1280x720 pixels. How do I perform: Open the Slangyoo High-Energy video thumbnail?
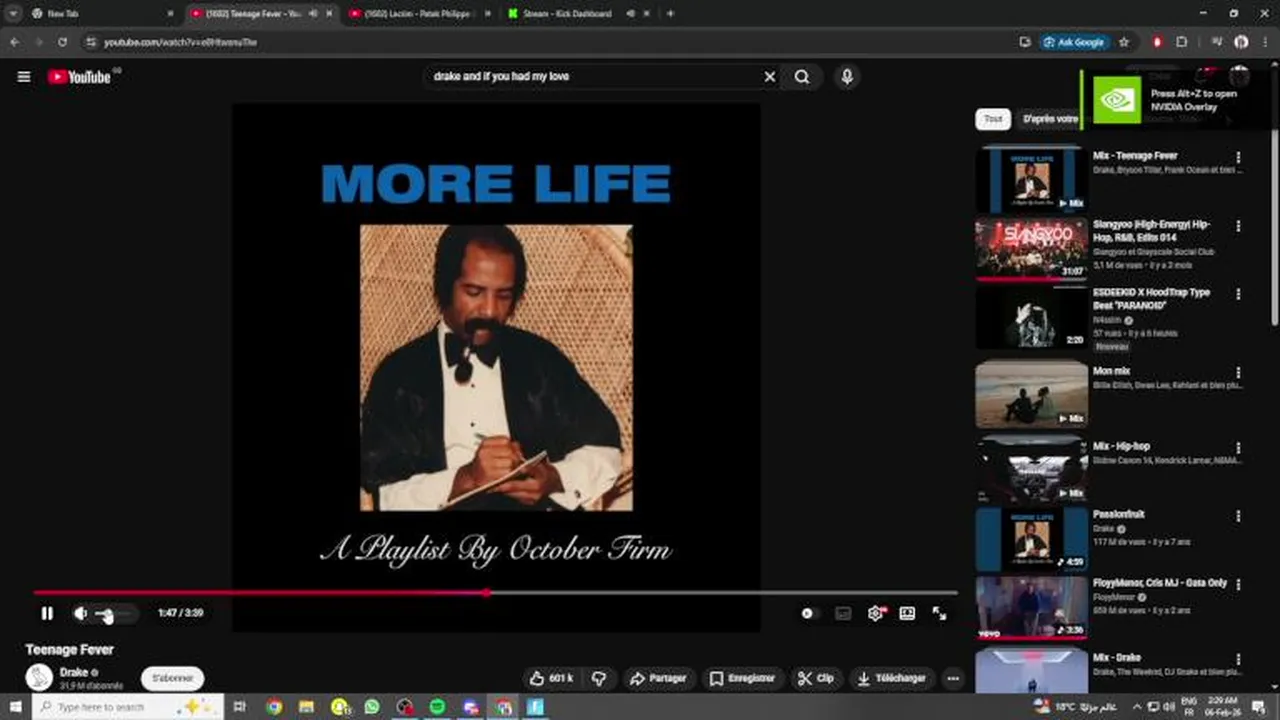[x=1031, y=248]
